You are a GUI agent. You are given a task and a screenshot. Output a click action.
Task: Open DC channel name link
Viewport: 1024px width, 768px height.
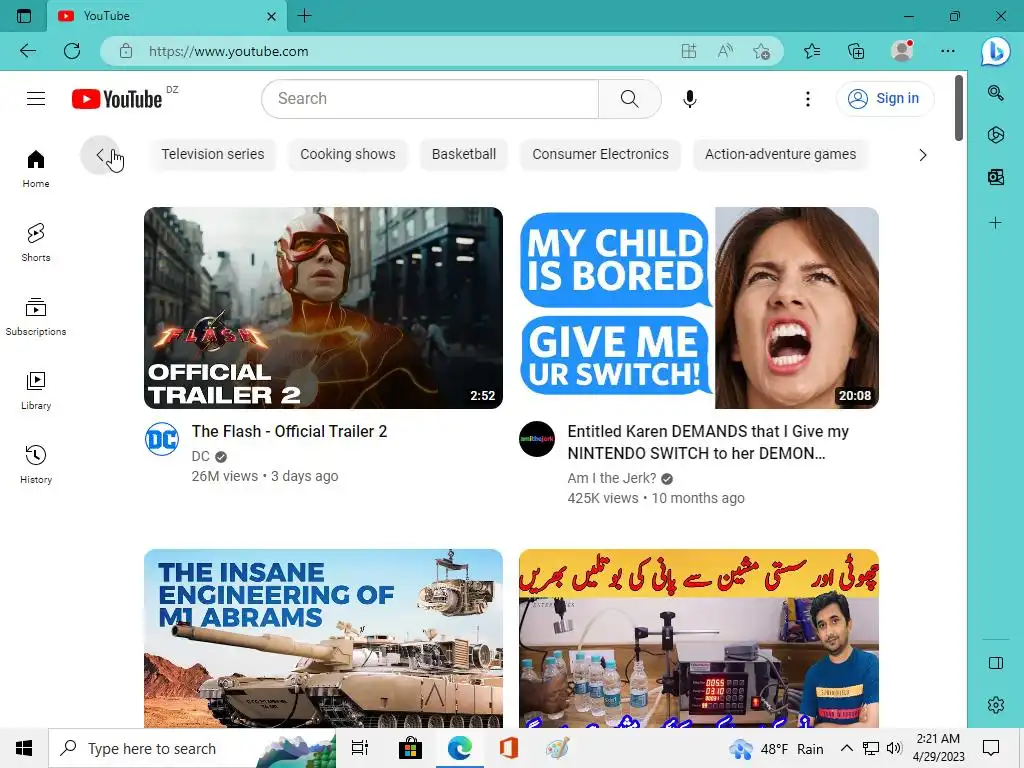(200, 456)
